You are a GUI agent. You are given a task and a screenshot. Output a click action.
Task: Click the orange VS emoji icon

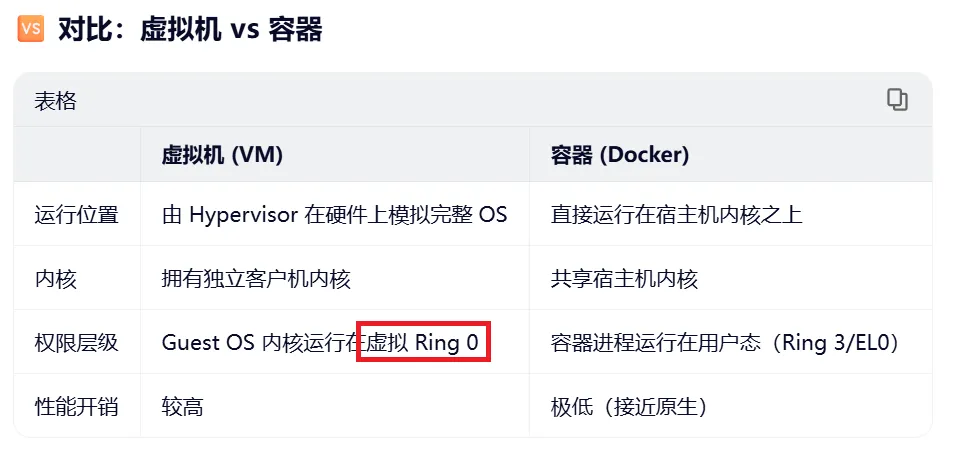click(x=31, y=29)
